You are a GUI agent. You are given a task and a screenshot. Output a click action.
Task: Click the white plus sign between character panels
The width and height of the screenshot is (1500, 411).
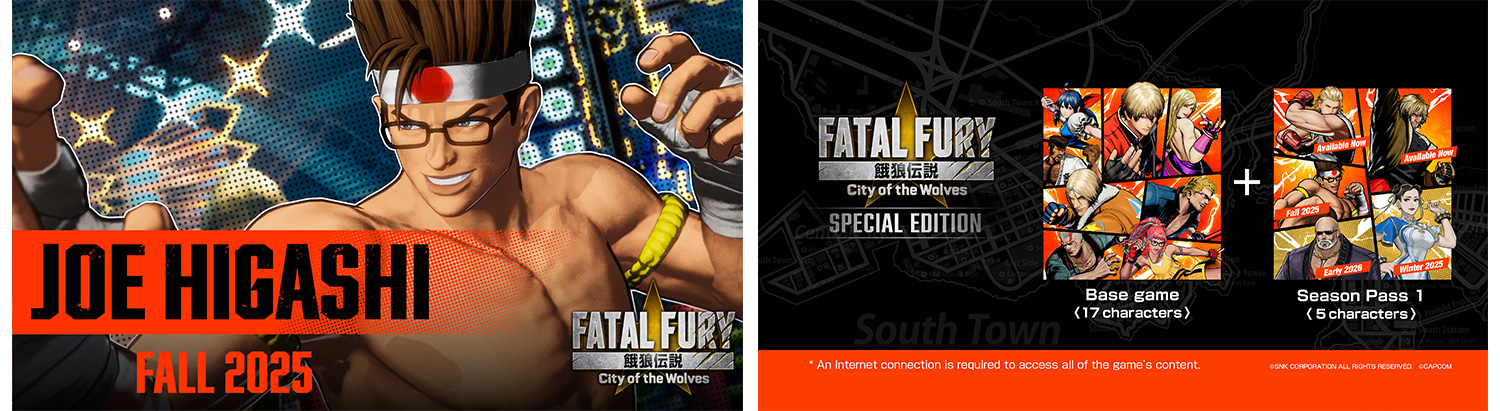point(1246,183)
